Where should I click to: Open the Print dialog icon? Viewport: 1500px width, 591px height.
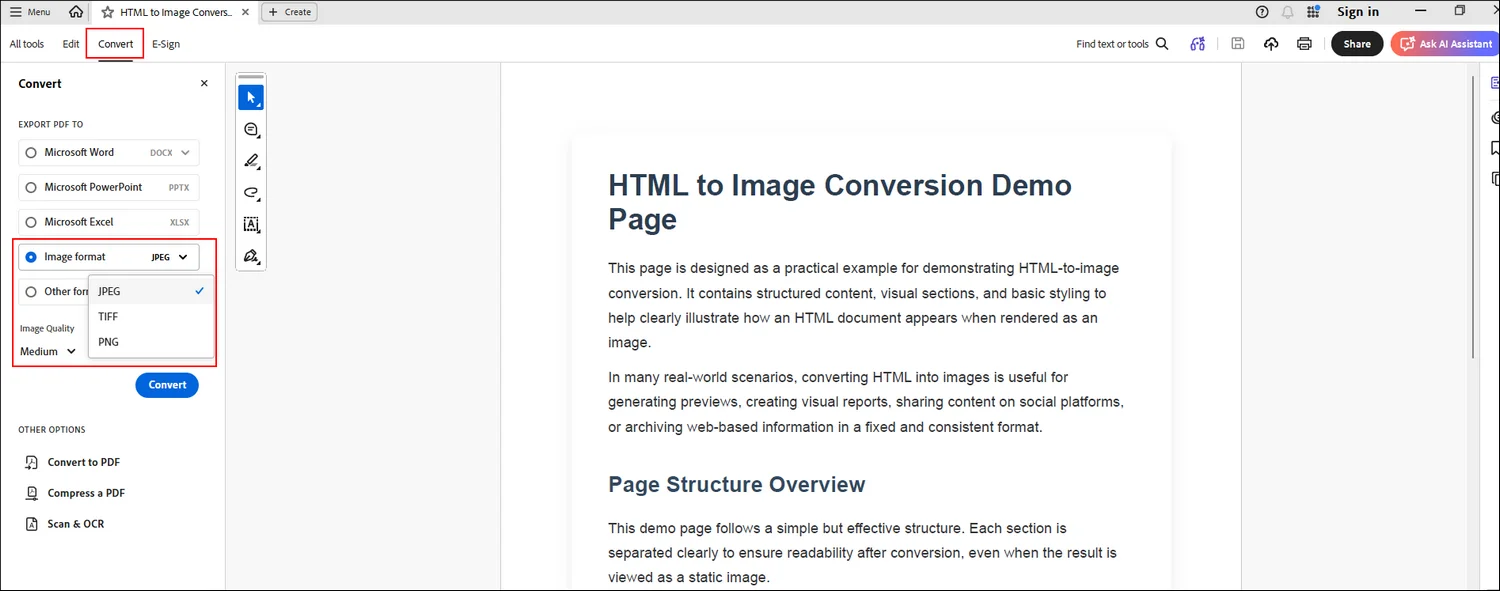(x=1304, y=43)
